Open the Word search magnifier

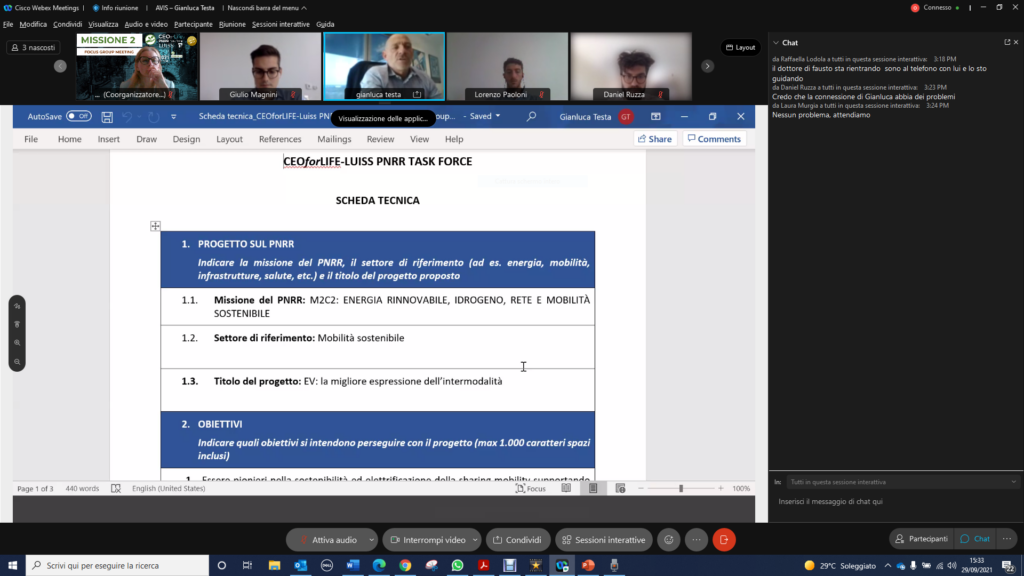point(532,116)
